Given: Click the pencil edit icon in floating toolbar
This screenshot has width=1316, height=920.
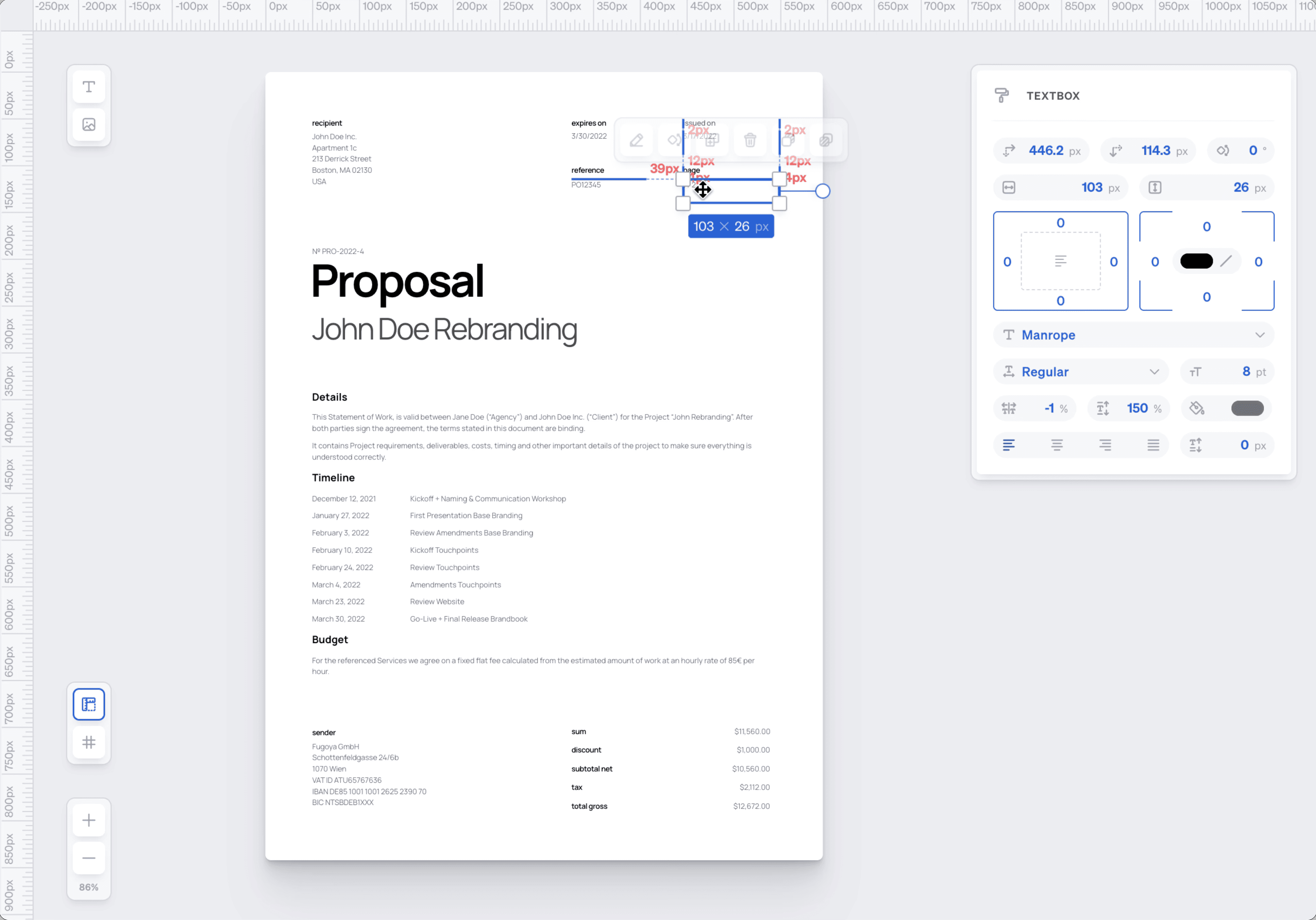Looking at the screenshot, I should pos(636,140).
